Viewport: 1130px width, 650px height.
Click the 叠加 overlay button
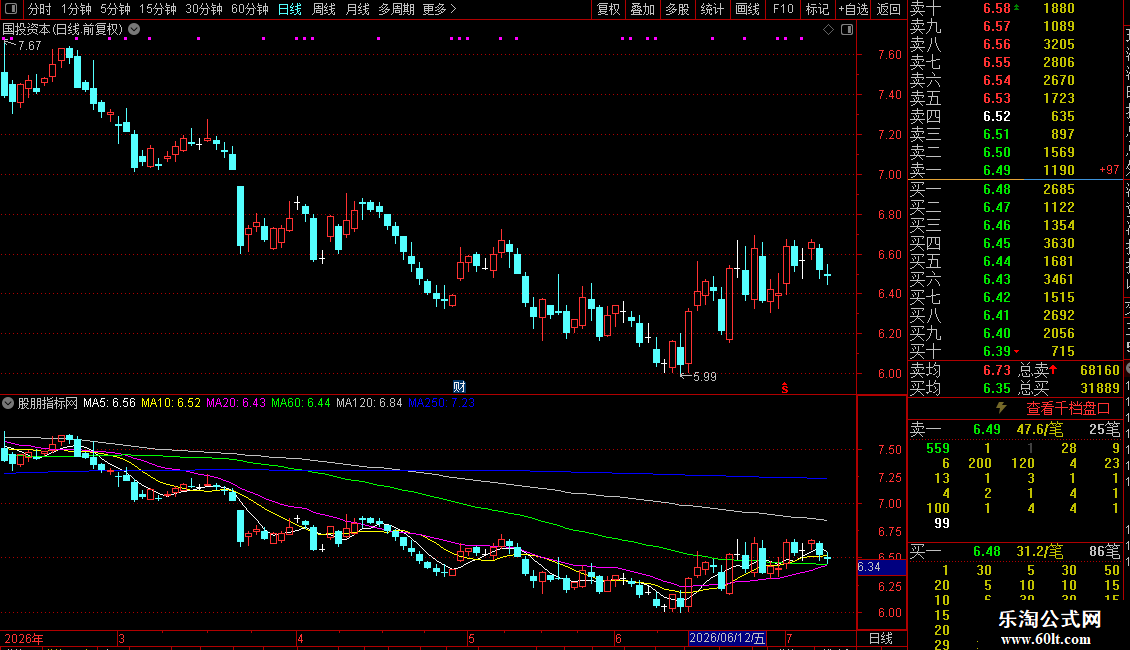[642, 9]
